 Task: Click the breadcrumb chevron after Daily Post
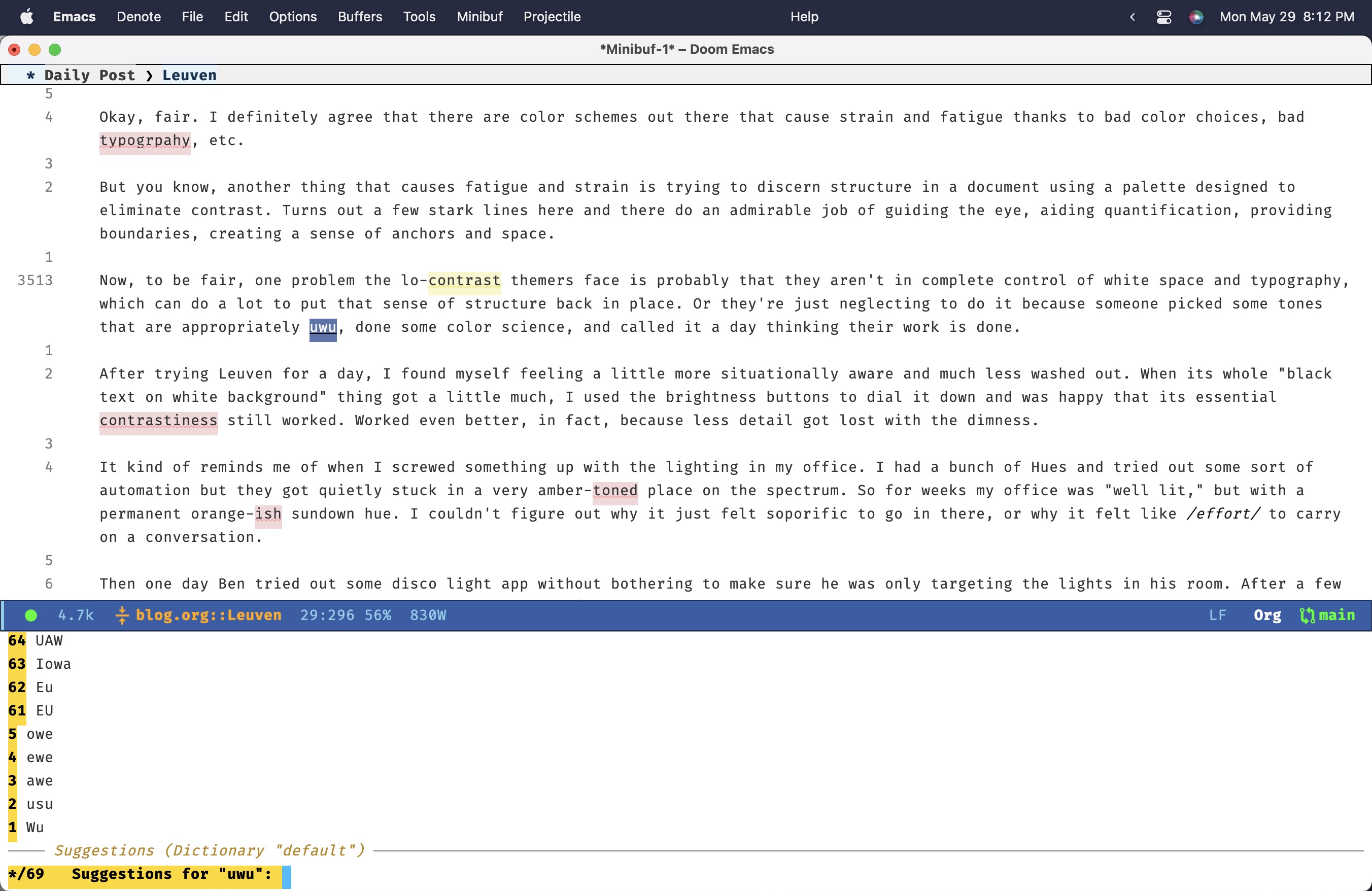(x=149, y=75)
